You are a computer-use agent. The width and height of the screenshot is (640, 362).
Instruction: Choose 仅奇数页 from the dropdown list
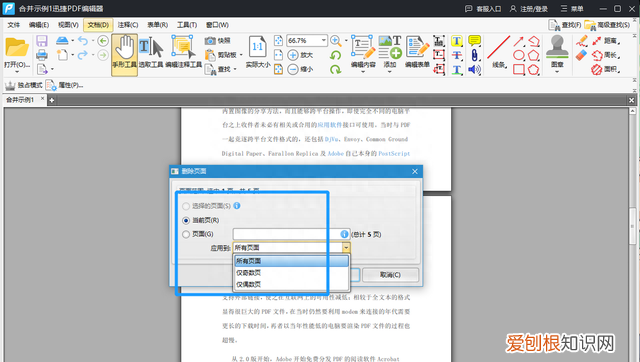click(x=291, y=273)
